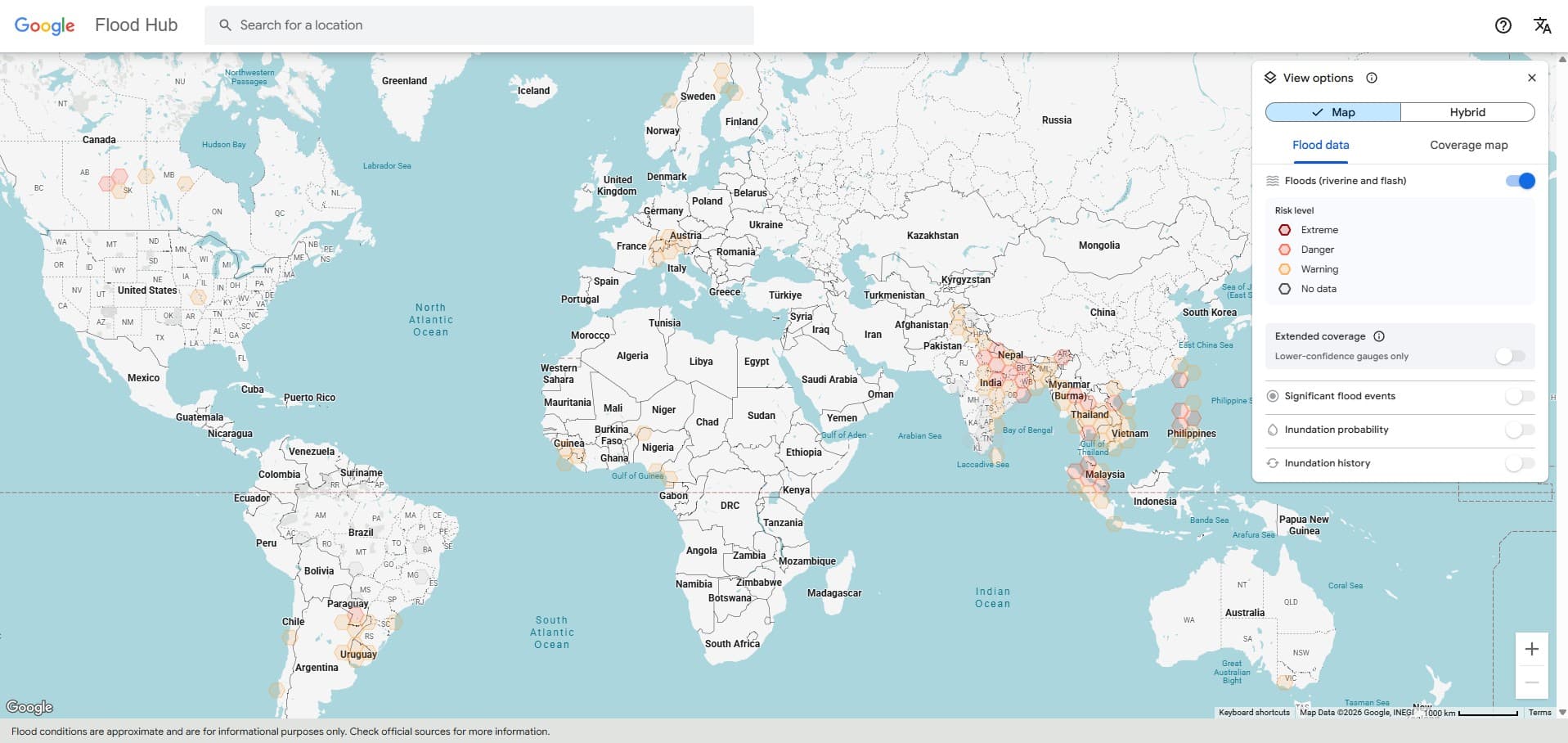Screen dimensions: 1568x743
Task: Enable the Inundation history toggle
Action: [1520, 463]
